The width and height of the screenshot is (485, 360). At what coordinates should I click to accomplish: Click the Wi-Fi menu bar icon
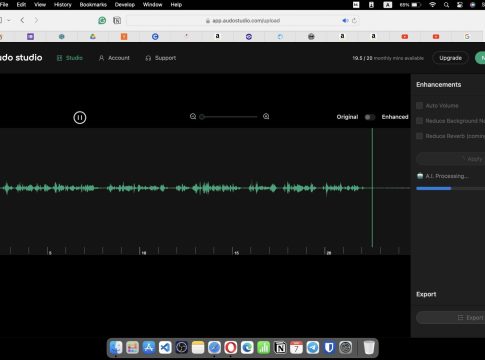432,5
